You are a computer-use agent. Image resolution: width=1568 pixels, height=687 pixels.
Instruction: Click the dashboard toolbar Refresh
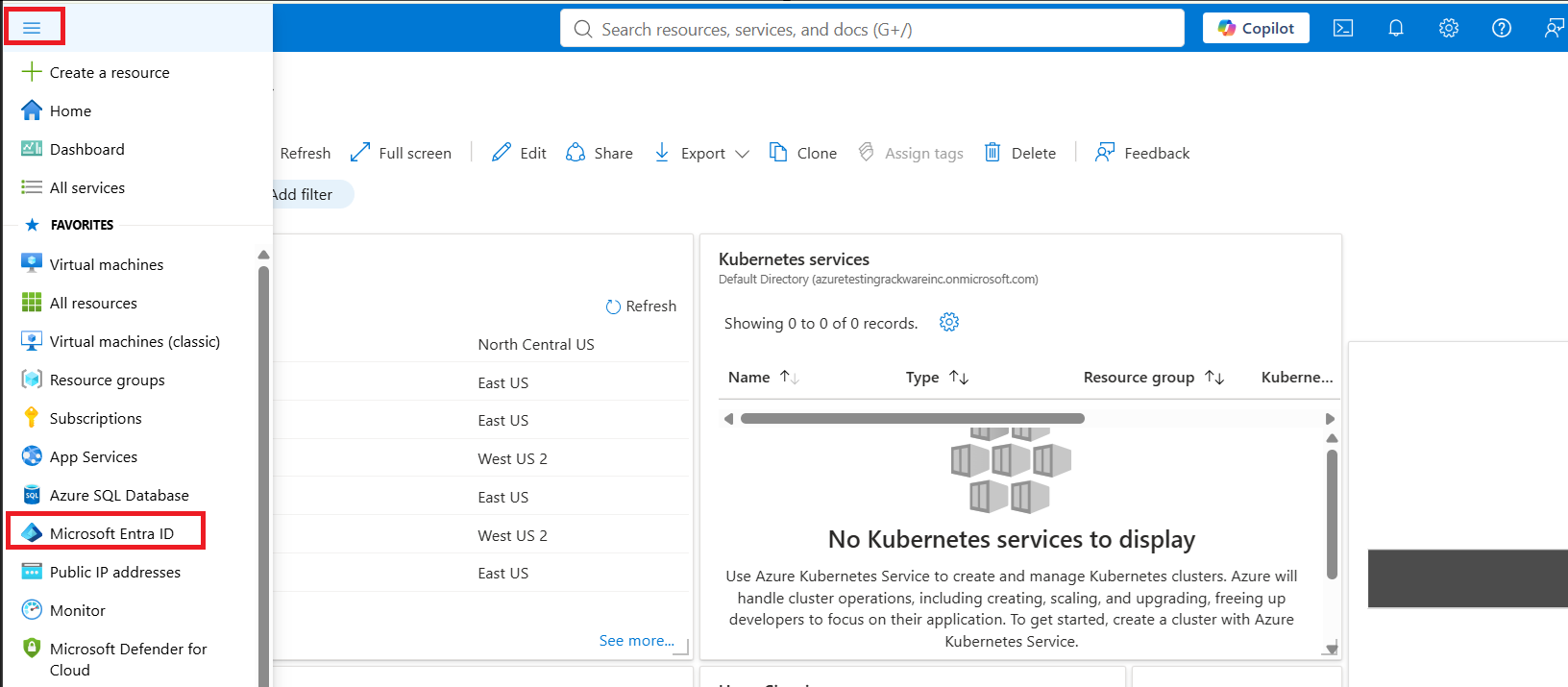coord(306,153)
